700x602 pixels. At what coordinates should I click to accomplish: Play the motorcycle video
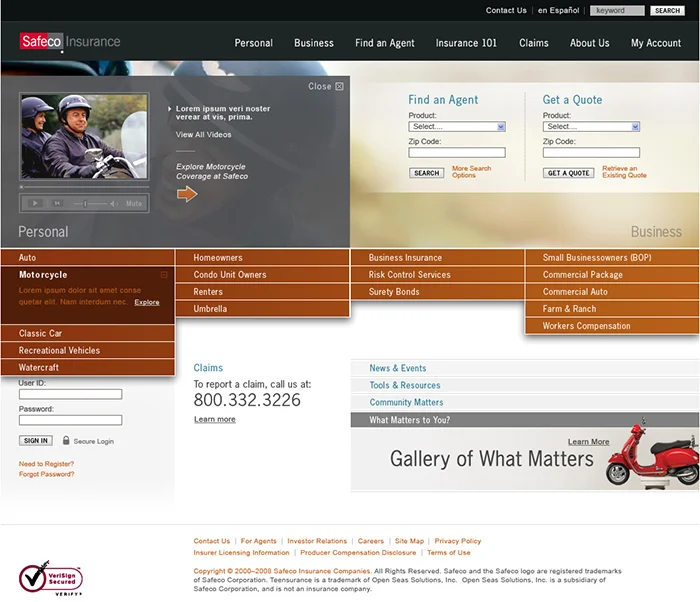pos(35,203)
